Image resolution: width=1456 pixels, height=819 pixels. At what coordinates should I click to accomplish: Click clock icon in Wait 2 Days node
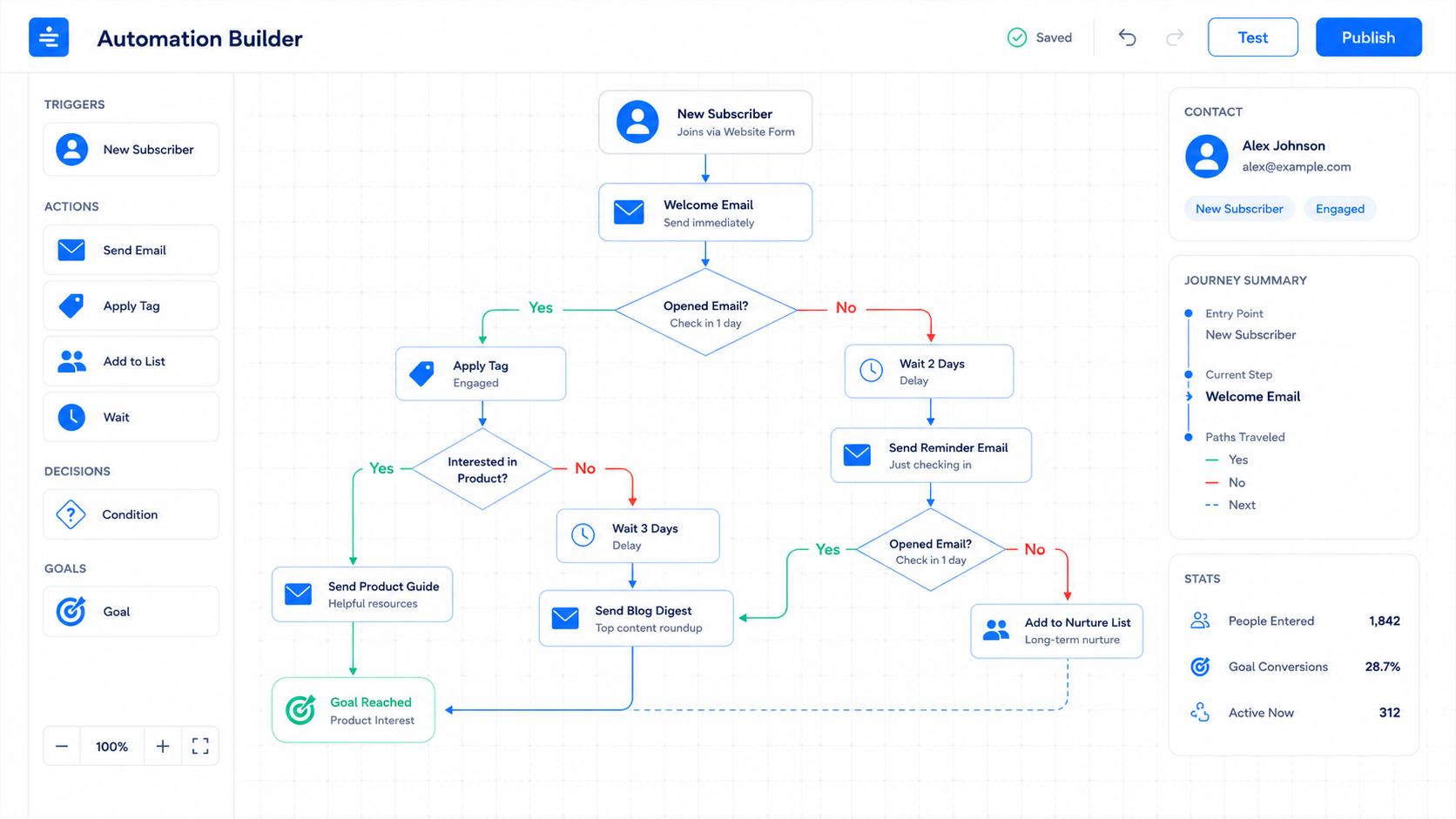click(x=871, y=371)
